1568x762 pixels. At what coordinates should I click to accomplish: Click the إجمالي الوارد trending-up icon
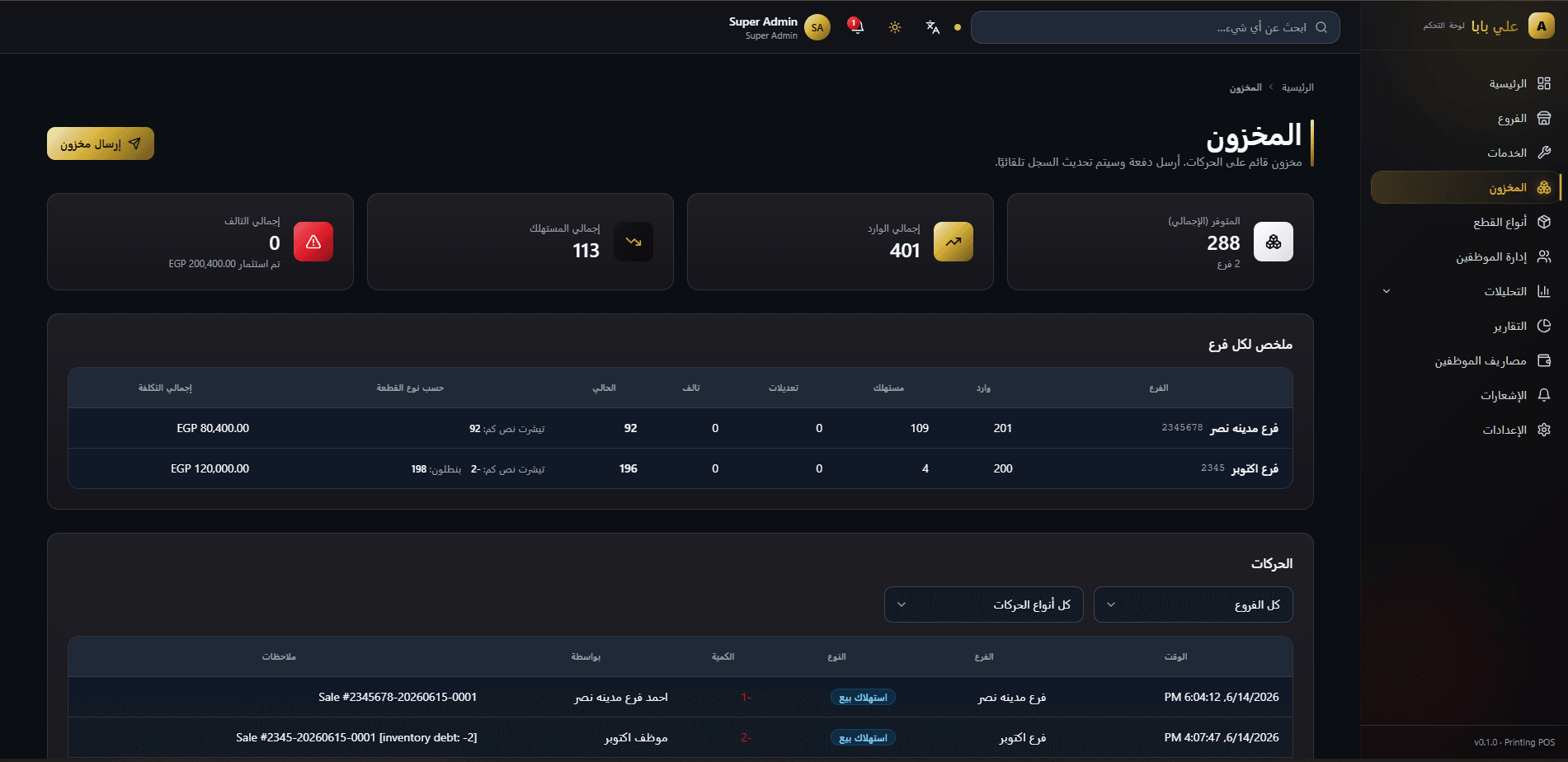tap(954, 242)
